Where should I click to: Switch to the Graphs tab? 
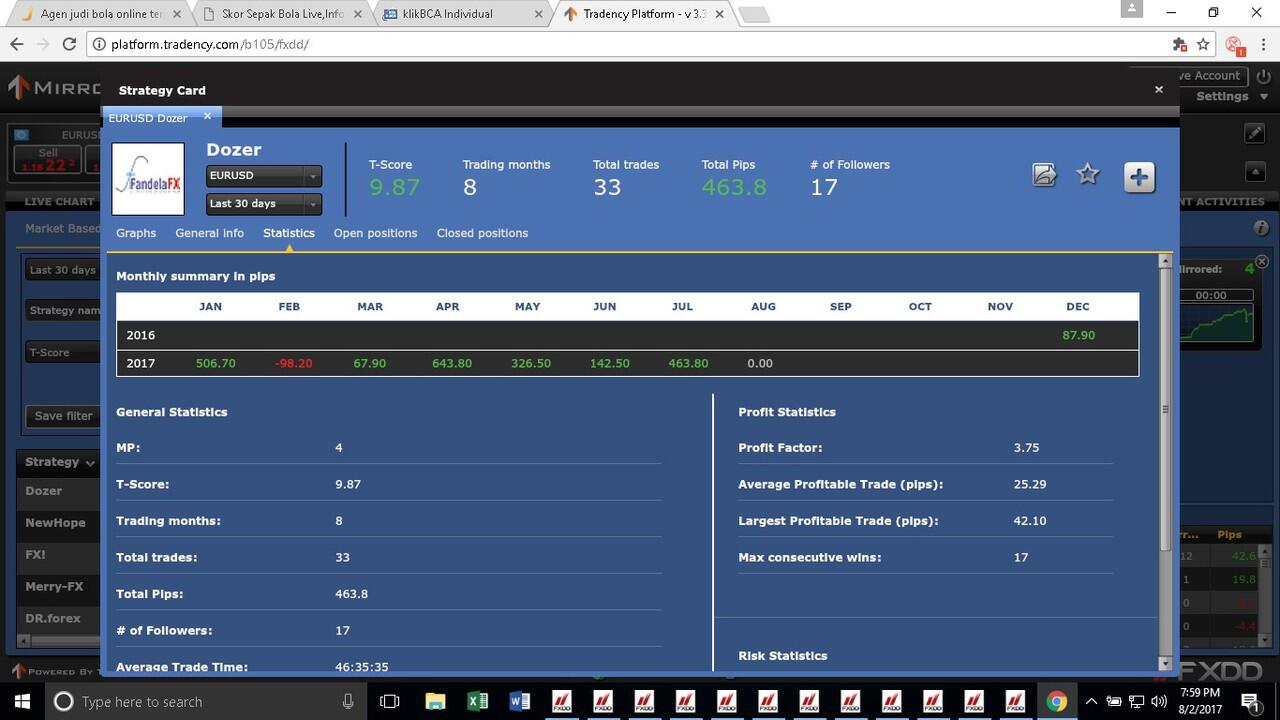(x=136, y=233)
